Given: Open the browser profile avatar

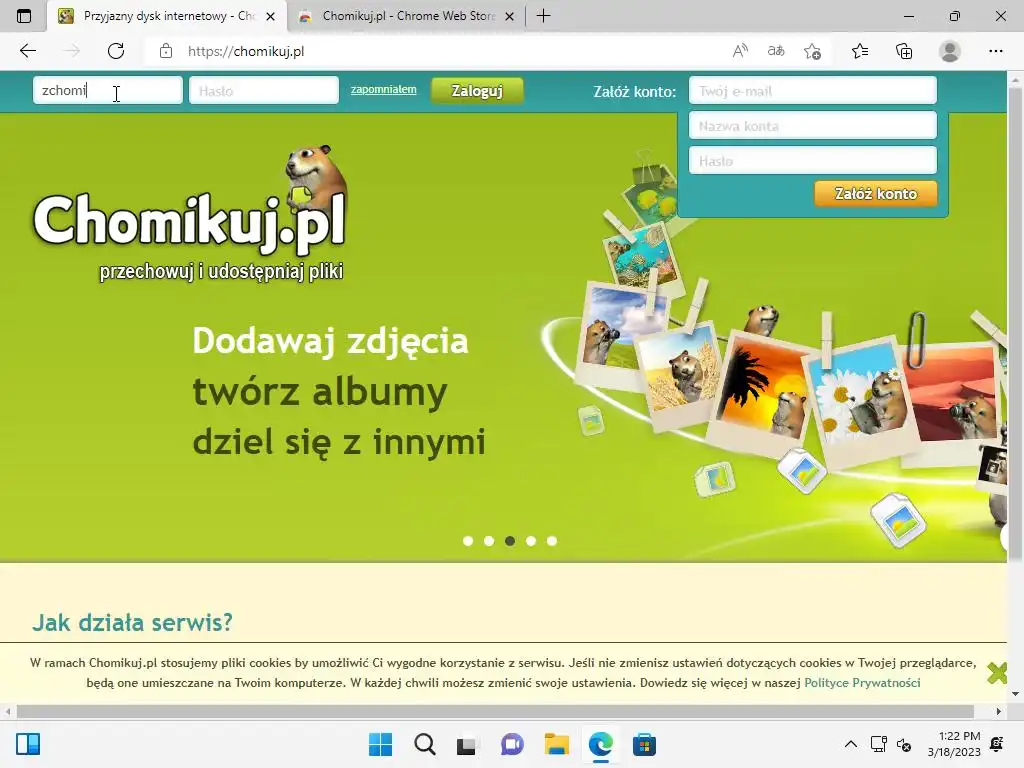Looking at the screenshot, I should tap(950, 51).
